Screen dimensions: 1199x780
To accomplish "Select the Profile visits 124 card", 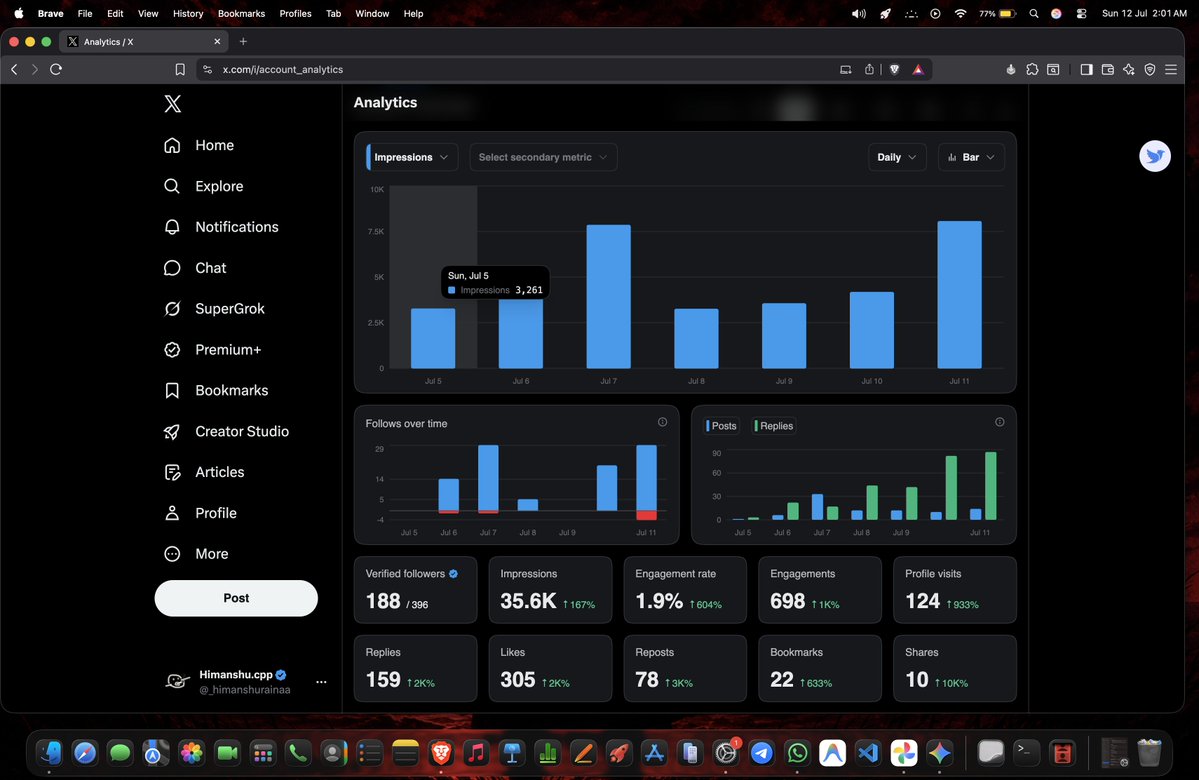I will click(x=955, y=590).
